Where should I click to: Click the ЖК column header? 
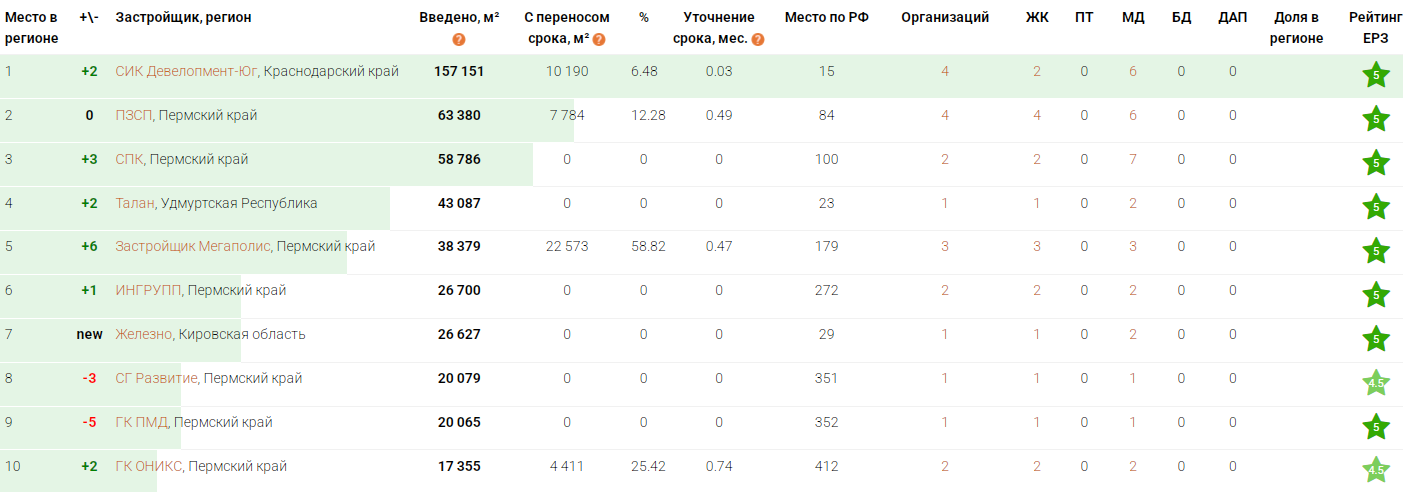[x=1037, y=17]
